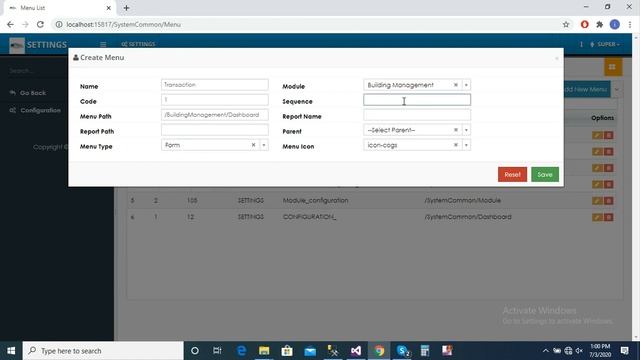This screenshot has height=360, width=640.
Task: Click the browser back arrow
Action: [10, 24]
